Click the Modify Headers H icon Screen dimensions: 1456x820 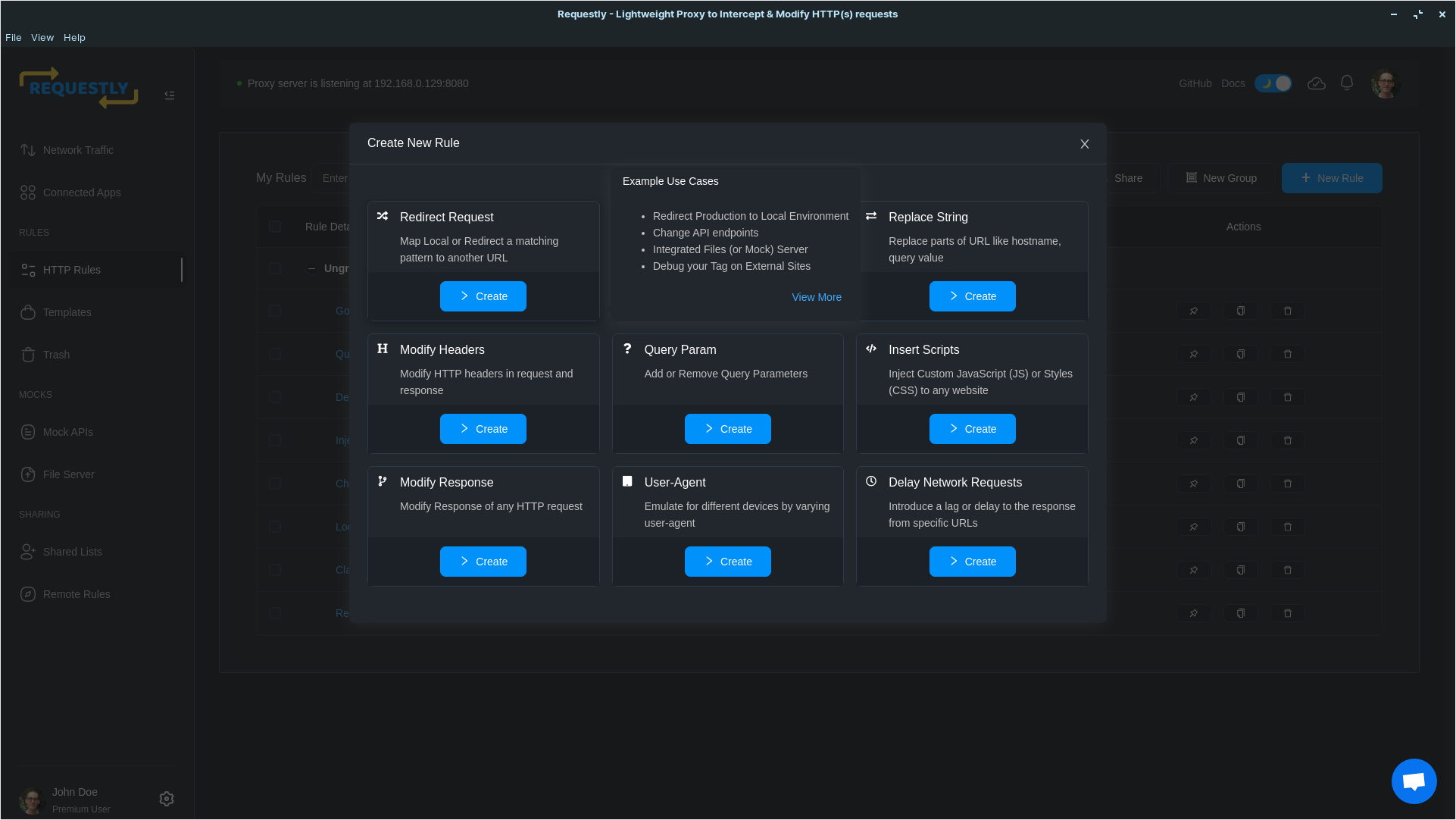pyautogui.click(x=383, y=349)
